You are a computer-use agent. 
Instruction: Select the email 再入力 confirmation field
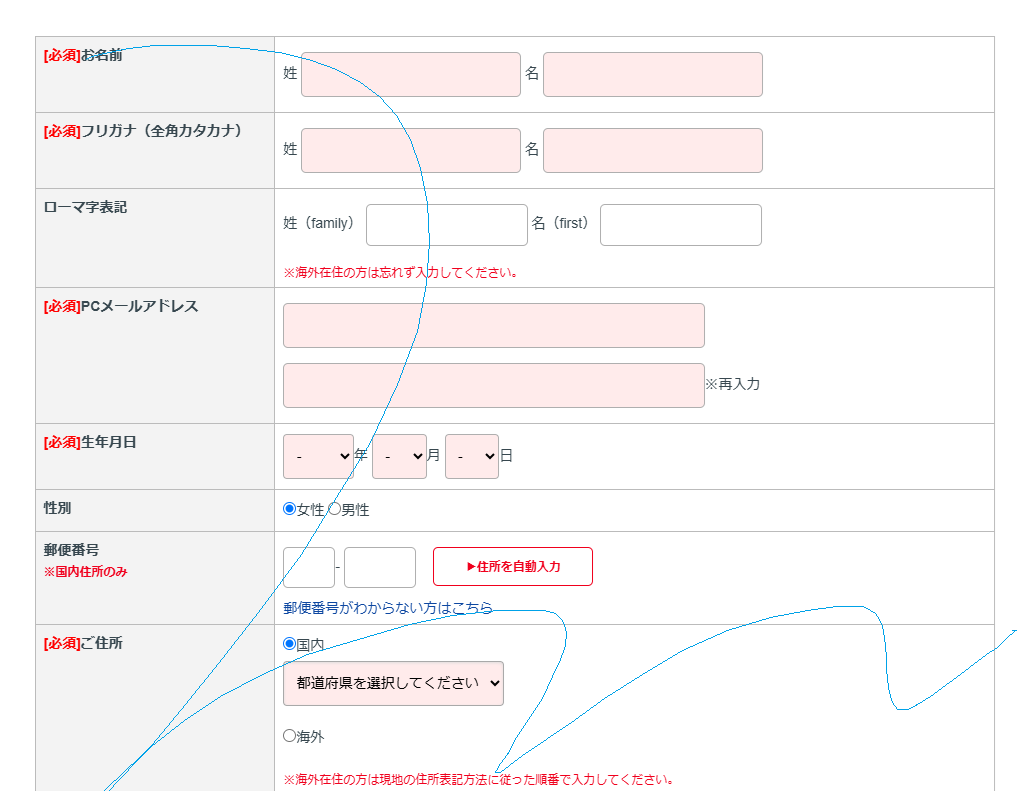coord(493,385)
